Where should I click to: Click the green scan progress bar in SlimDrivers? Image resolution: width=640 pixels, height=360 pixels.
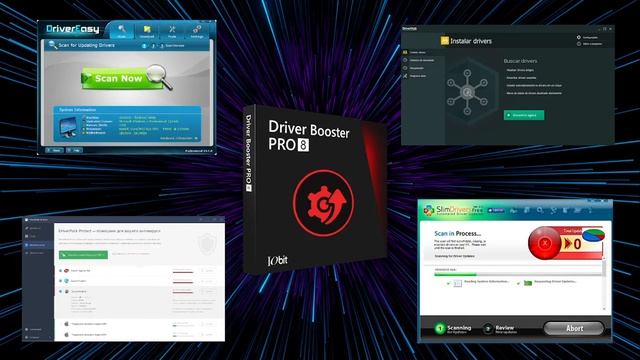(455, 274)
